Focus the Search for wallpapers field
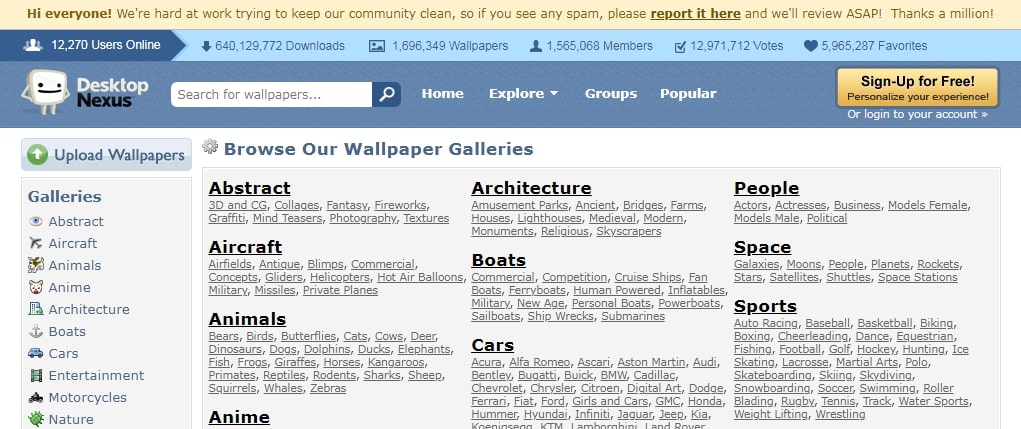This screenshot has height=429, width=1021. (271, 94)
